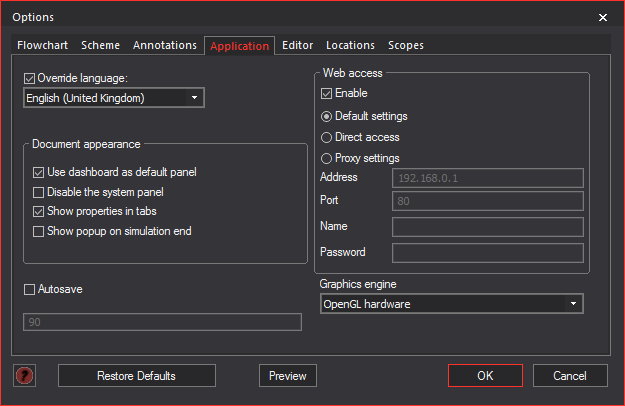The height and width of the screenshot is (406, 625).
Task: Enable Show popup on simulation end
Action: pos(38,231)
